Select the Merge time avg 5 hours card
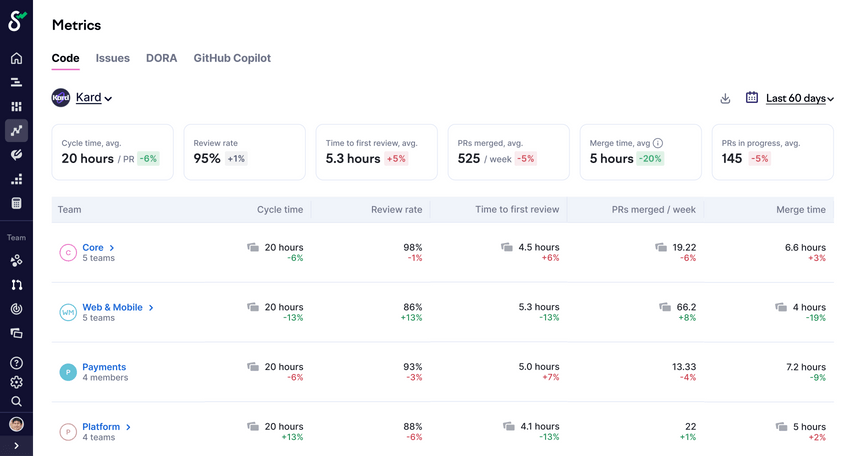This screenshot has width=868, height=456. coord(640,152)
